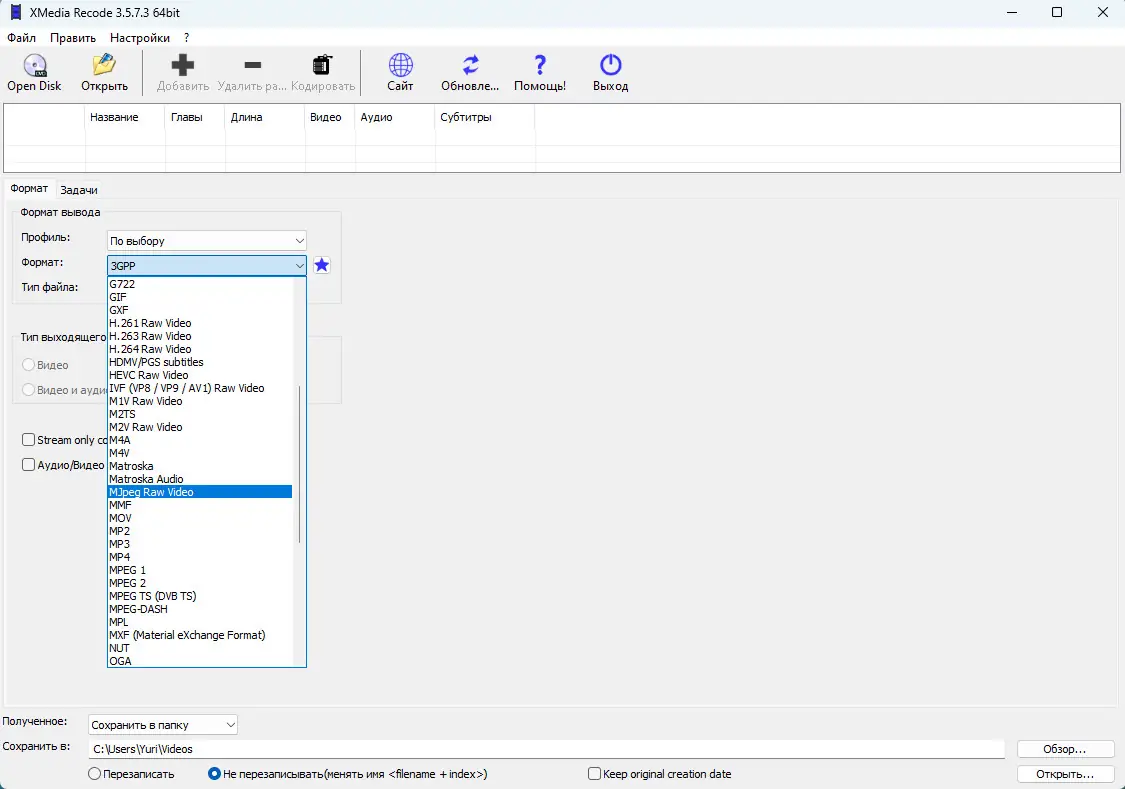Select GIF in the format list
The width and height of the screenshot is (1125, 789).
point(200,297)
